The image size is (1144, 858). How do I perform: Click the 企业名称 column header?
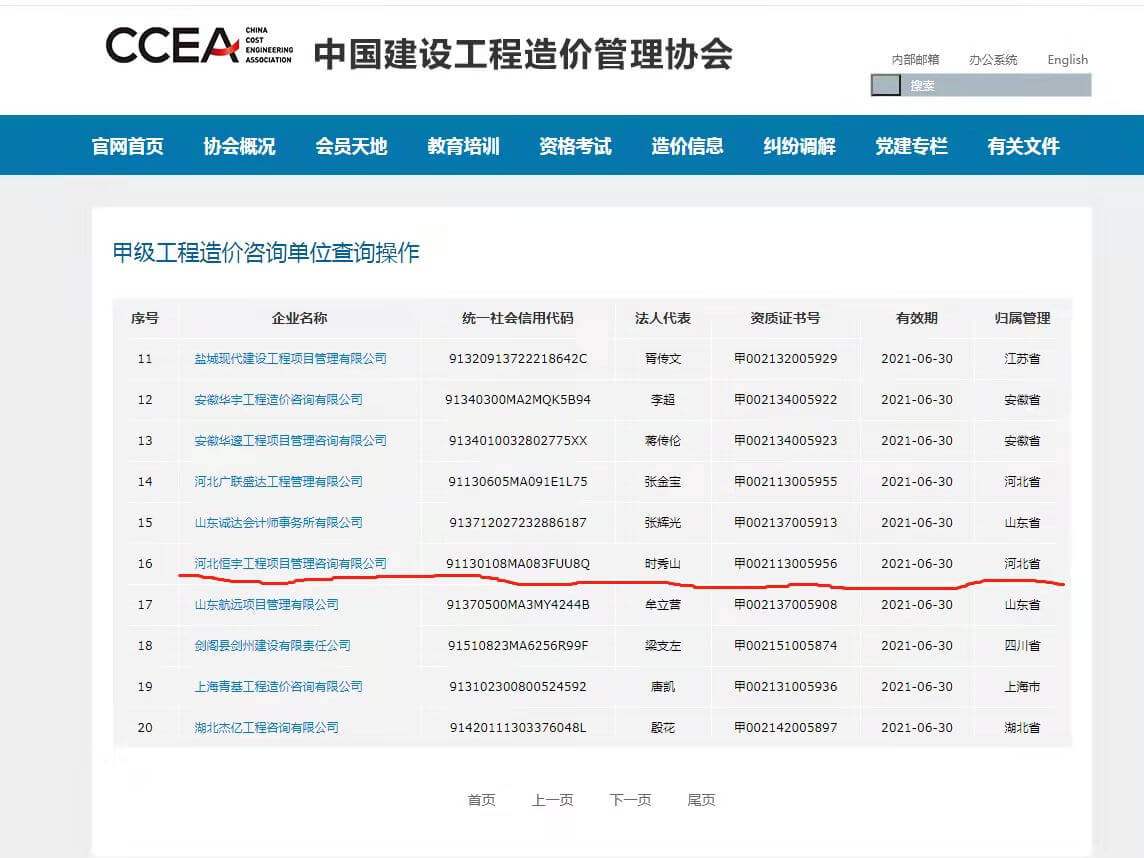tap(299, 318)
